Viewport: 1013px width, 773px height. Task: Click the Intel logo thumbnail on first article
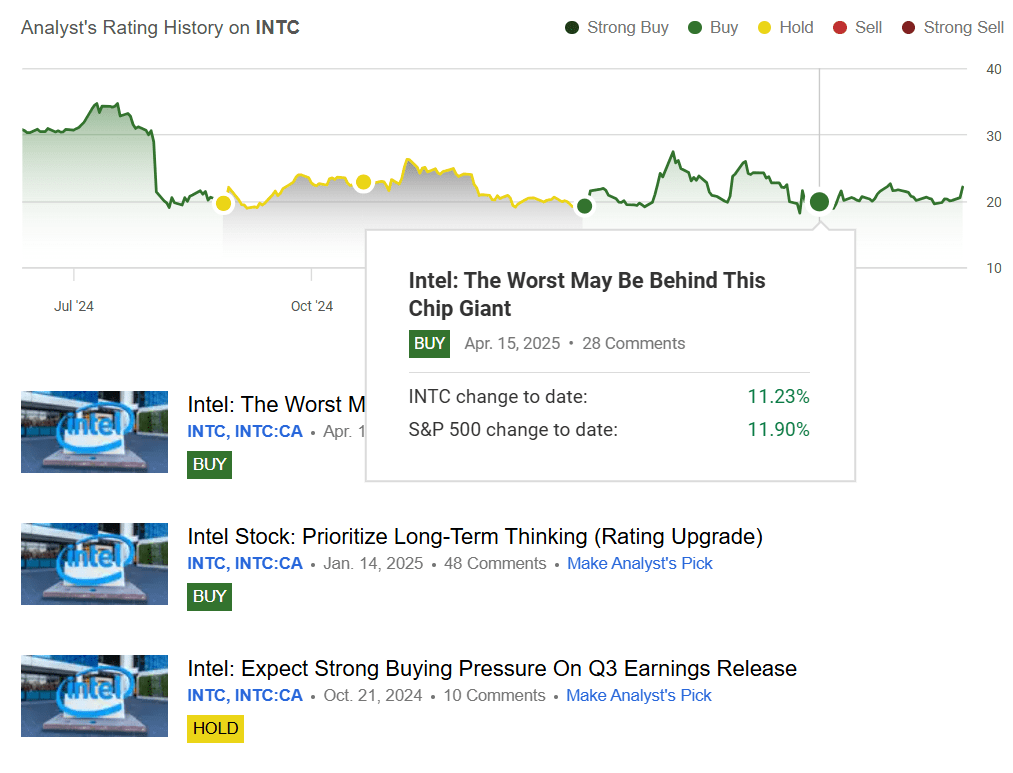tap(94, 432)
